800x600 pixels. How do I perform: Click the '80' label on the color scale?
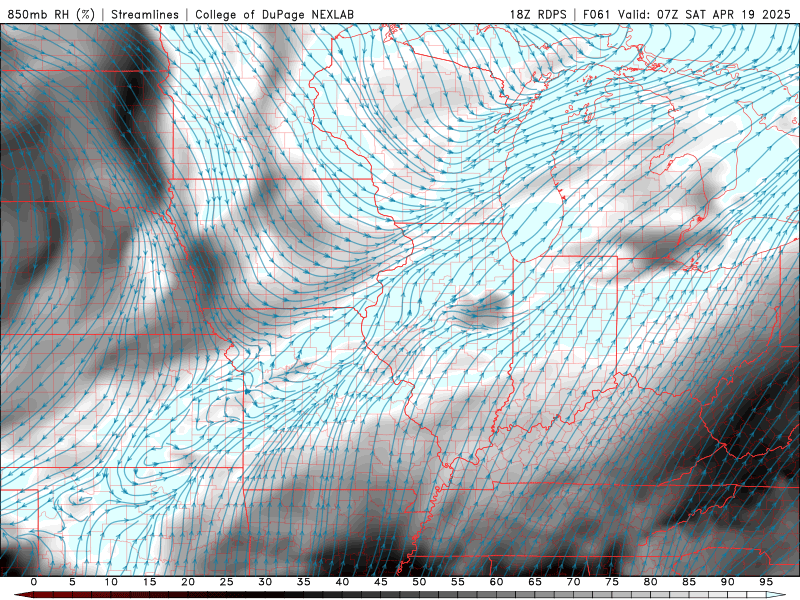651,582
